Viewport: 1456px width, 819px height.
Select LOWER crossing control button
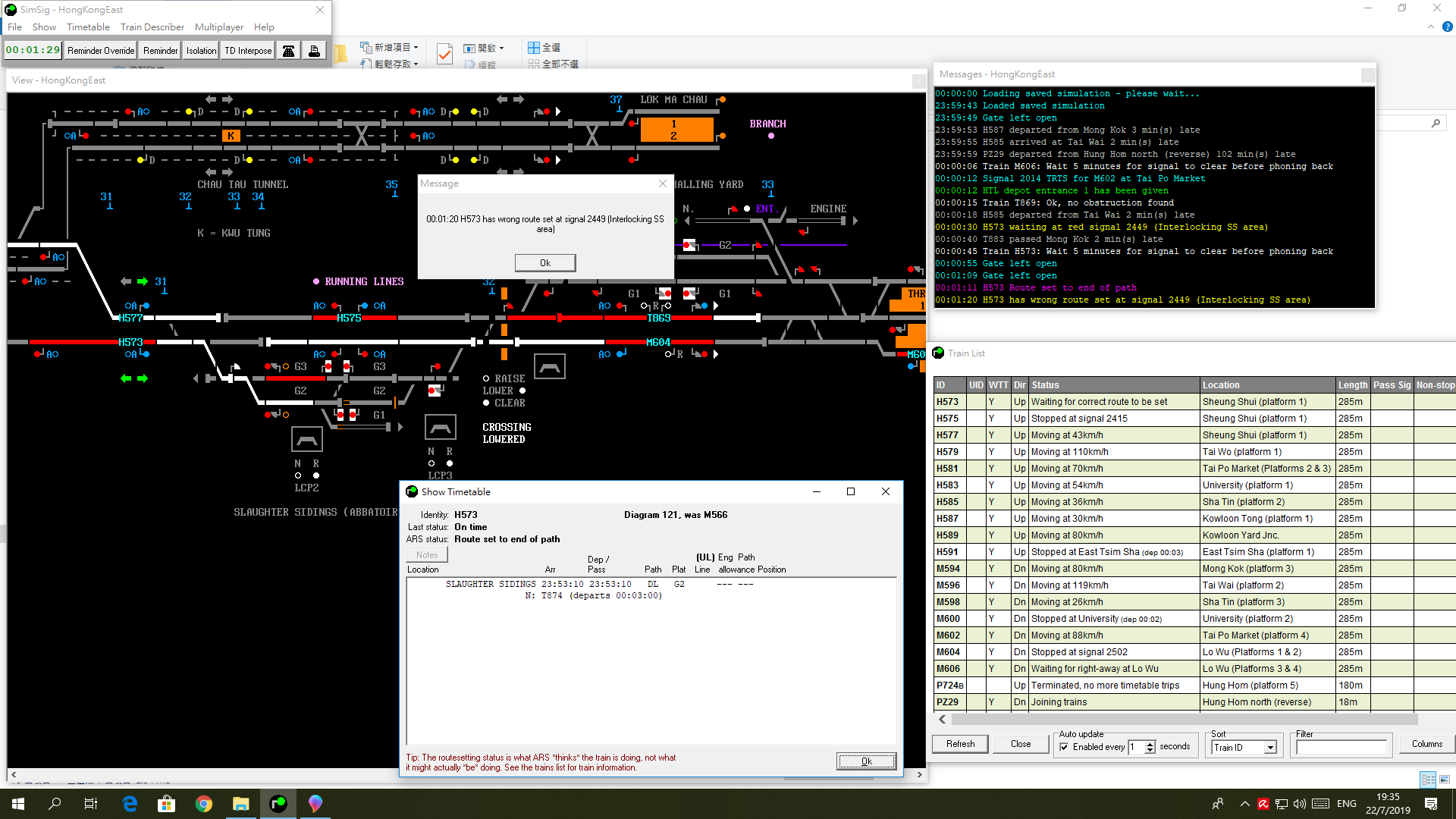(x=522, y=391)
